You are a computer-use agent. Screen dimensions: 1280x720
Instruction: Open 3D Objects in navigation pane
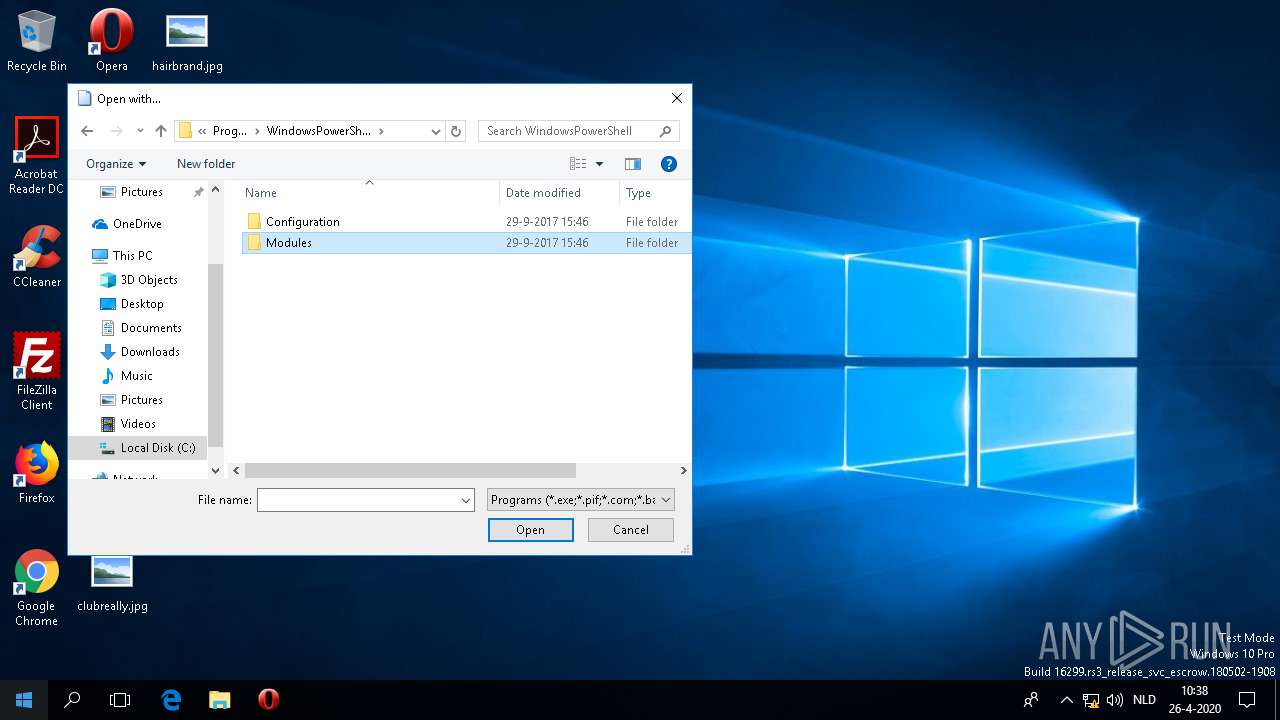(x=149, y=280)
